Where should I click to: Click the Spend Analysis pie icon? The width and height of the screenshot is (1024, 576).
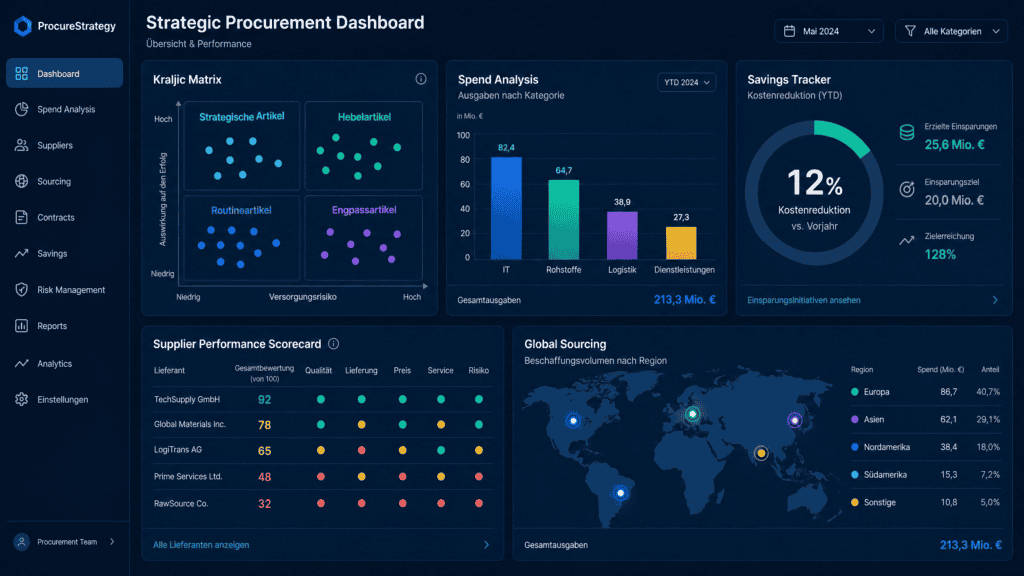pos(22,109)
